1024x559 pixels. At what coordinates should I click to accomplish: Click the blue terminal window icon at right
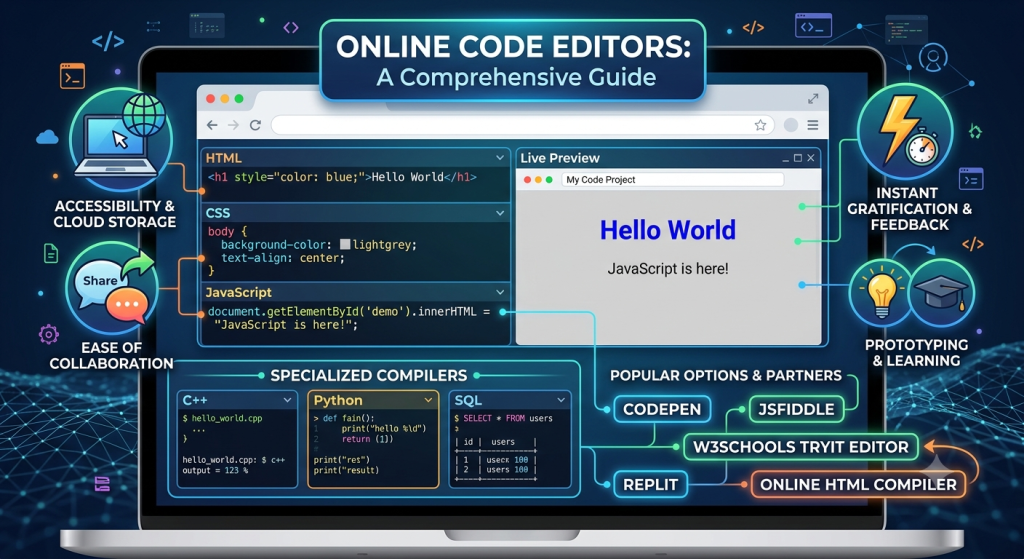point(971,179)
